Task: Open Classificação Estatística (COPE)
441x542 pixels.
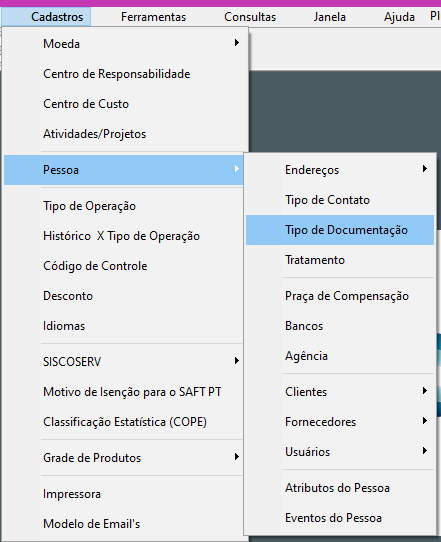Action: [124, 422]
